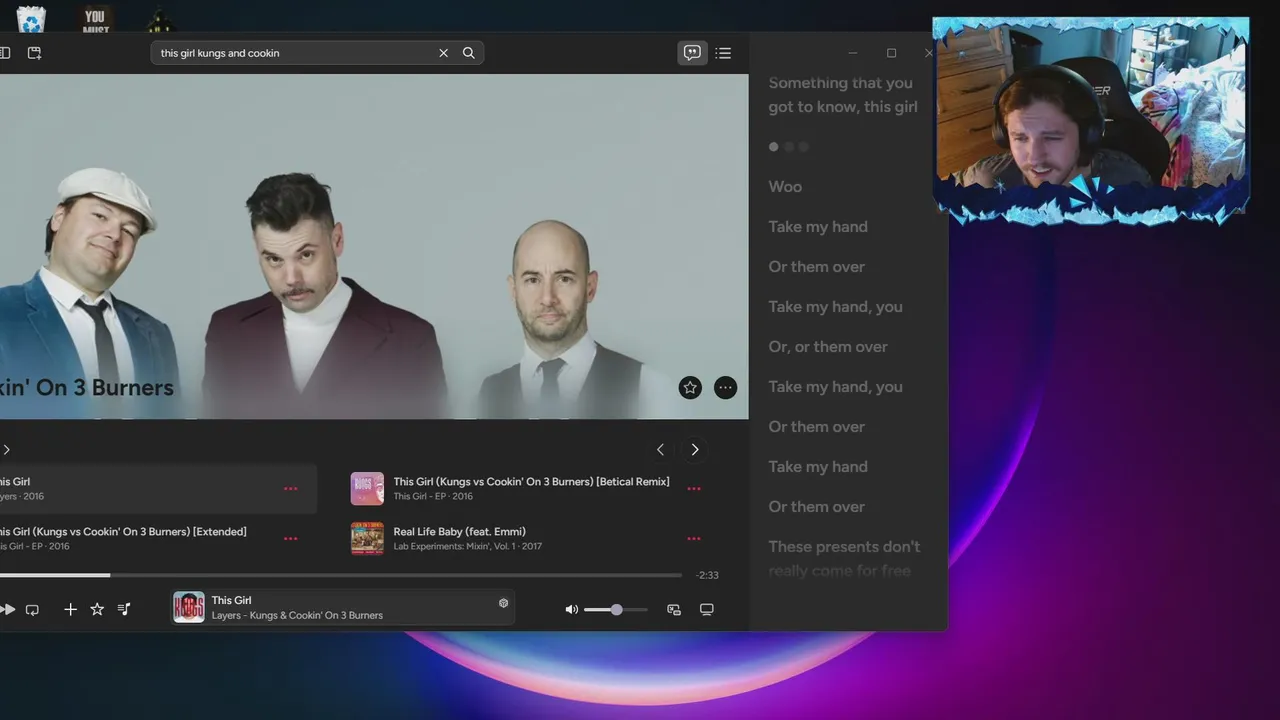Open the play queue list icon
The height and width of the screenshot is (720, 1280).
(x=724, y=53)
